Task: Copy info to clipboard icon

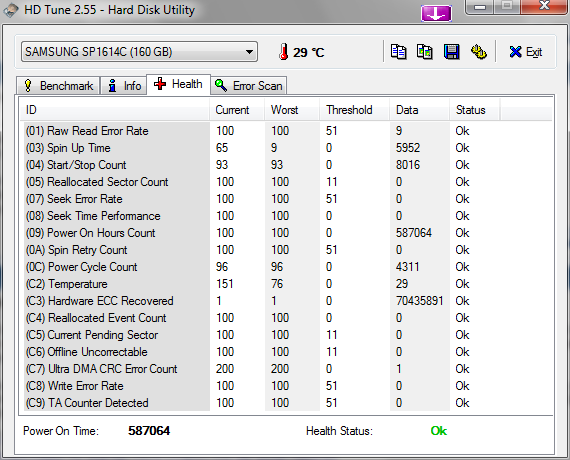Action: 398,52
